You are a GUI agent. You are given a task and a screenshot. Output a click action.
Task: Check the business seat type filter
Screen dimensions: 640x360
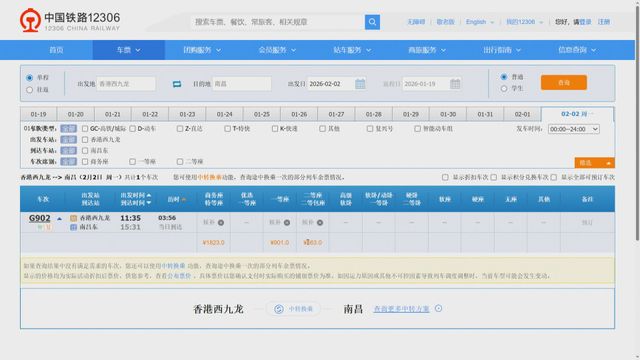click(x=85, y=162)
